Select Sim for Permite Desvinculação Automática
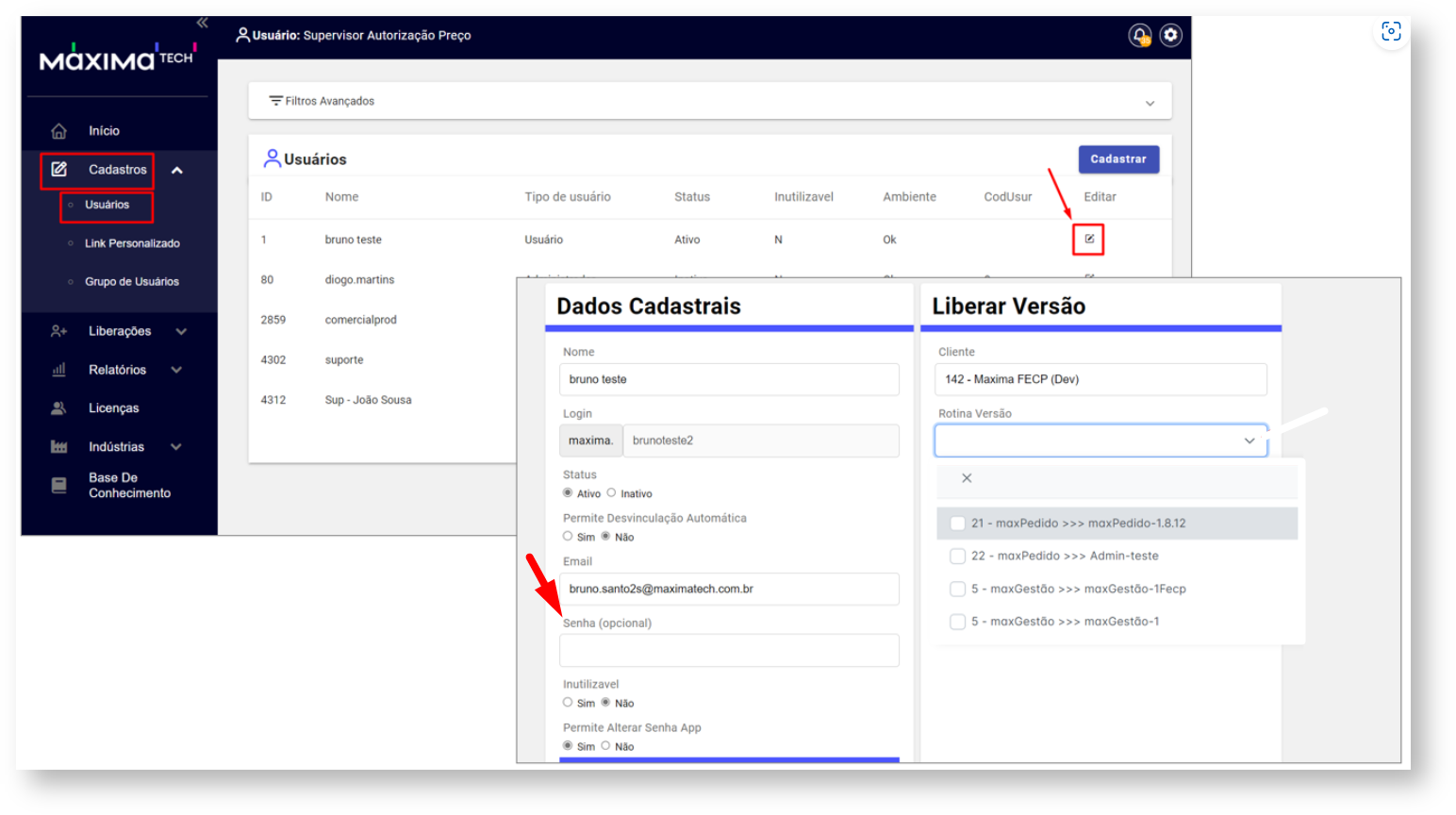Screen dimensions: 1456x815 click(568, 536)
